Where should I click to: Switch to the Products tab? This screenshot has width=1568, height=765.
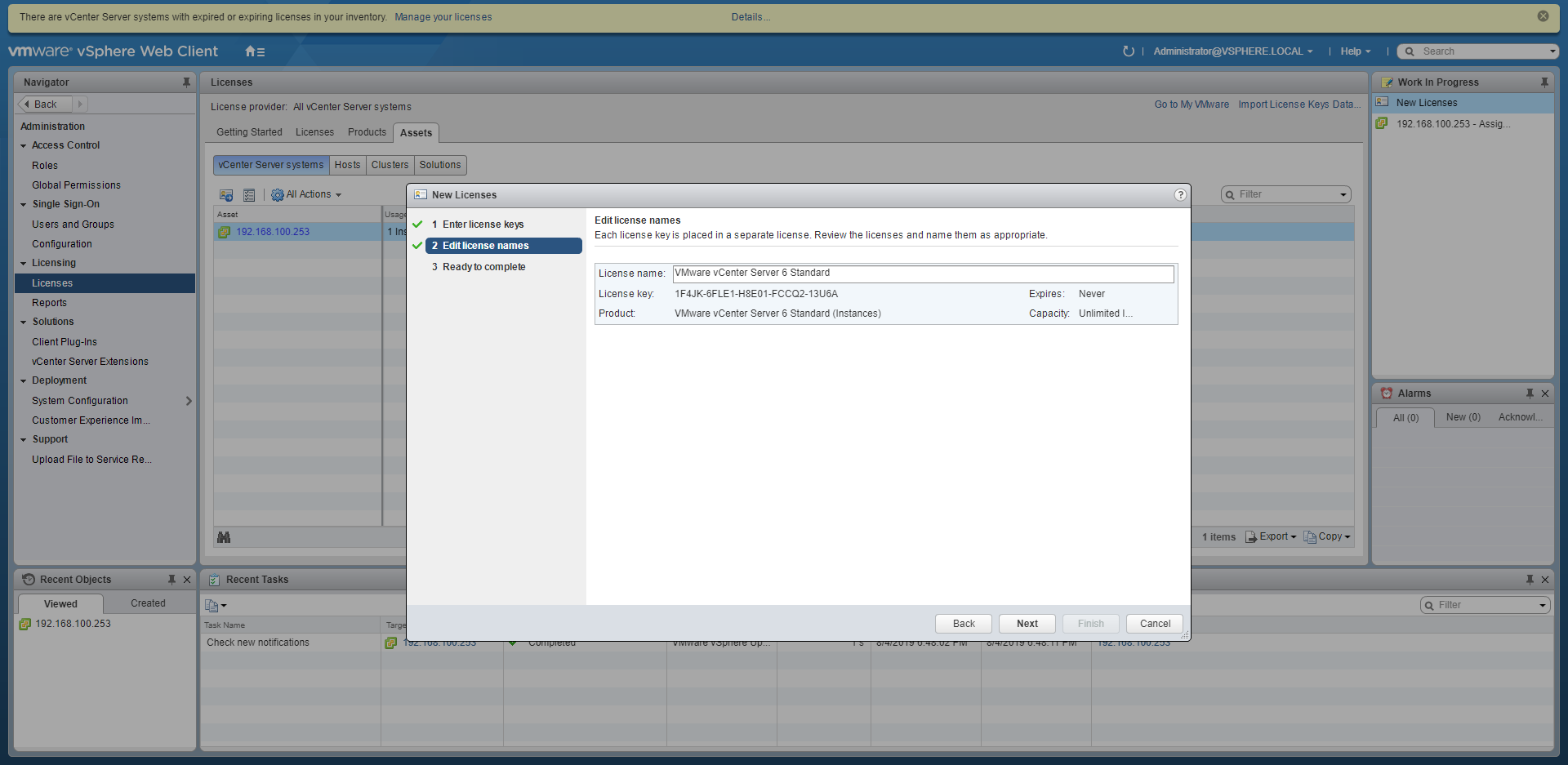pos(367,132)
